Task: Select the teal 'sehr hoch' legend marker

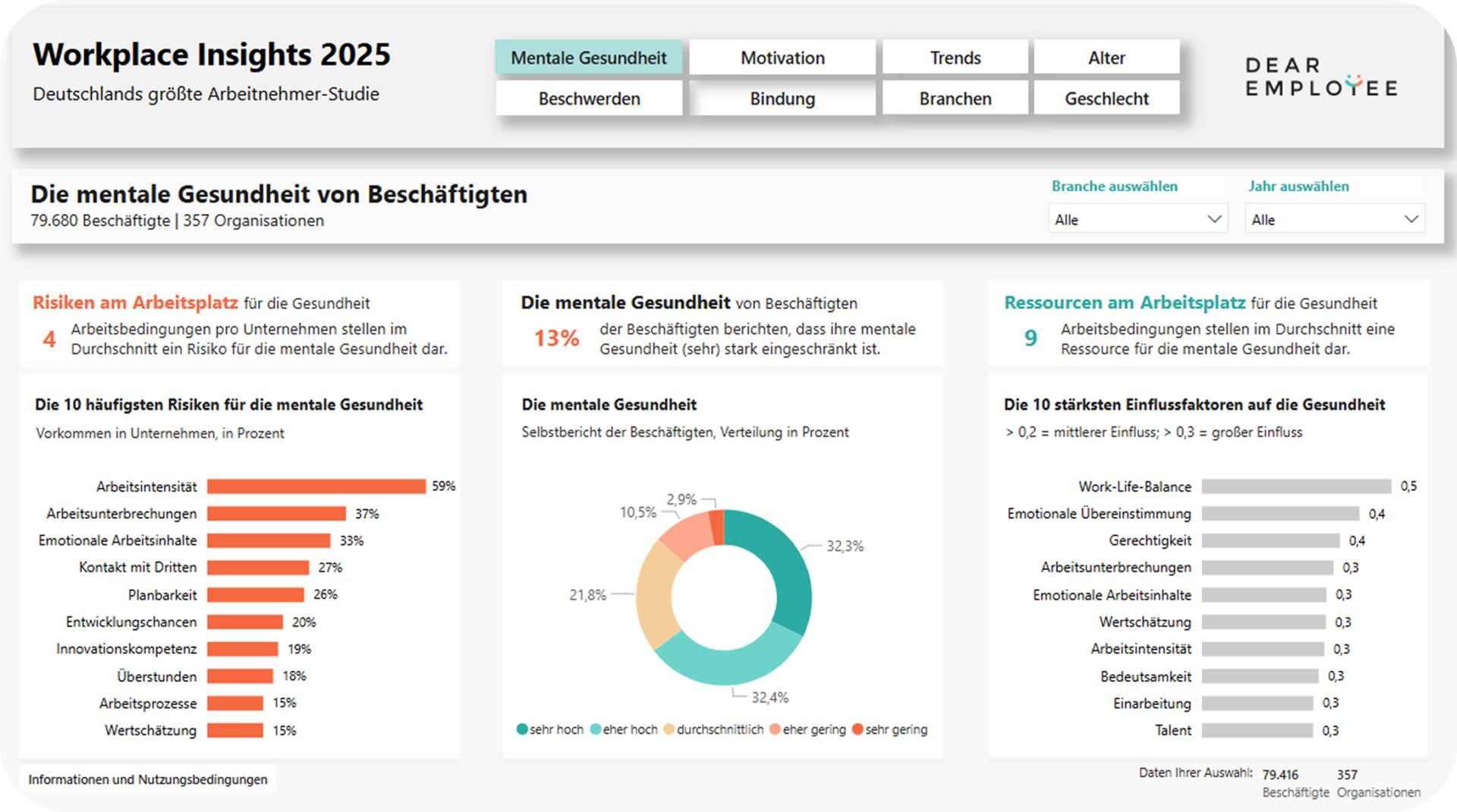Action: (x=521, y=729)
